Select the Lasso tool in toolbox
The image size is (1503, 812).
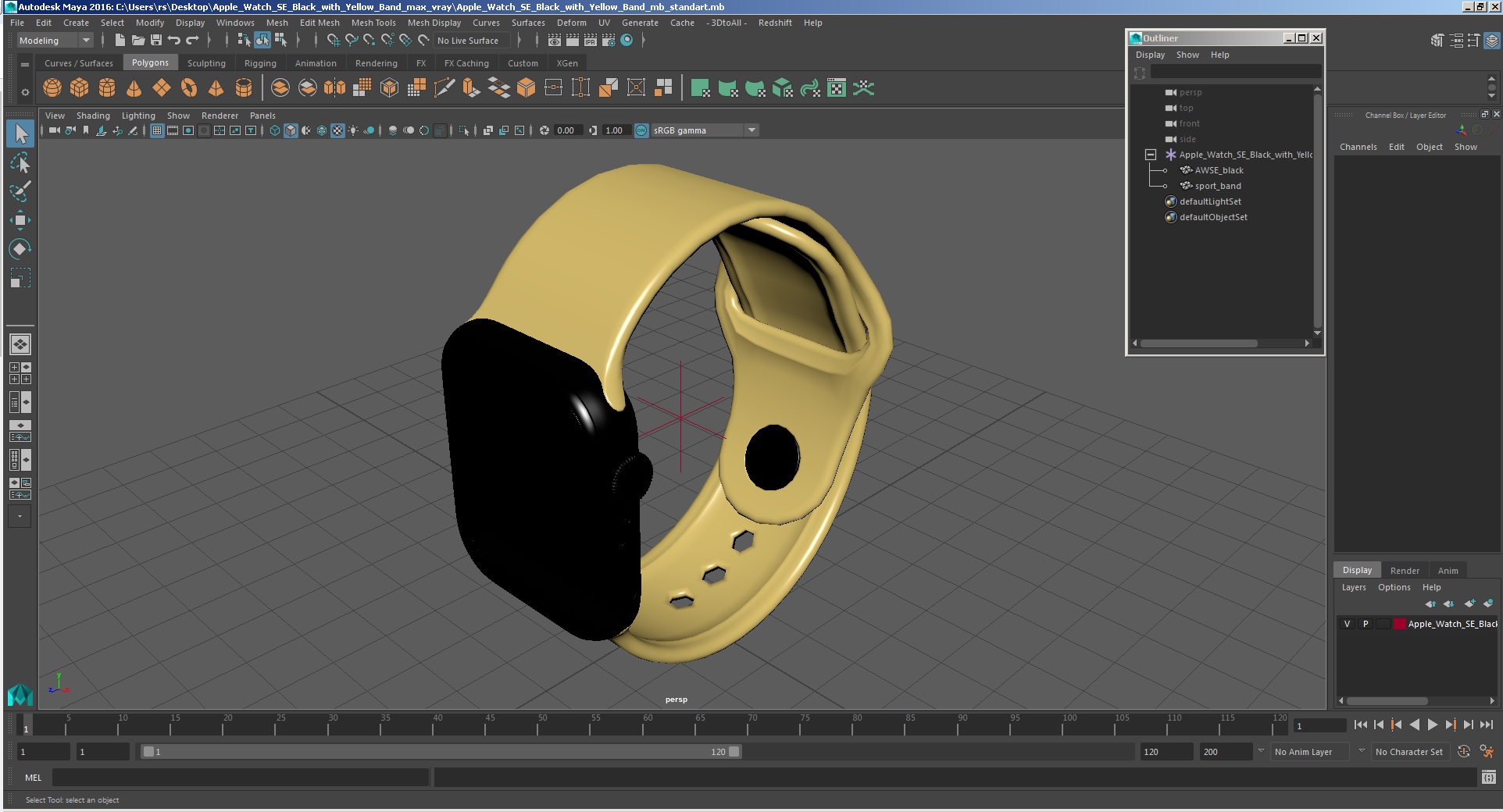pyautogui.click(x=20, y=162)
